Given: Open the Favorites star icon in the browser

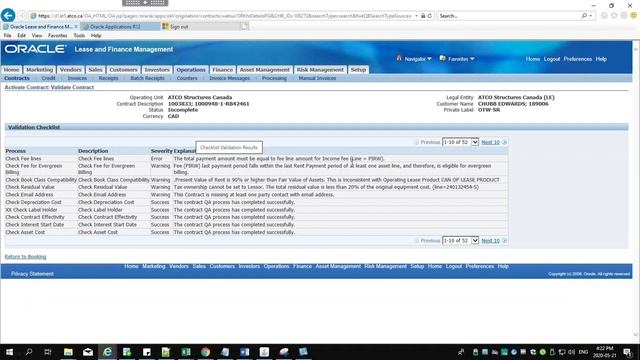Looking at the screenshot, I should click(x=614, y=16).
